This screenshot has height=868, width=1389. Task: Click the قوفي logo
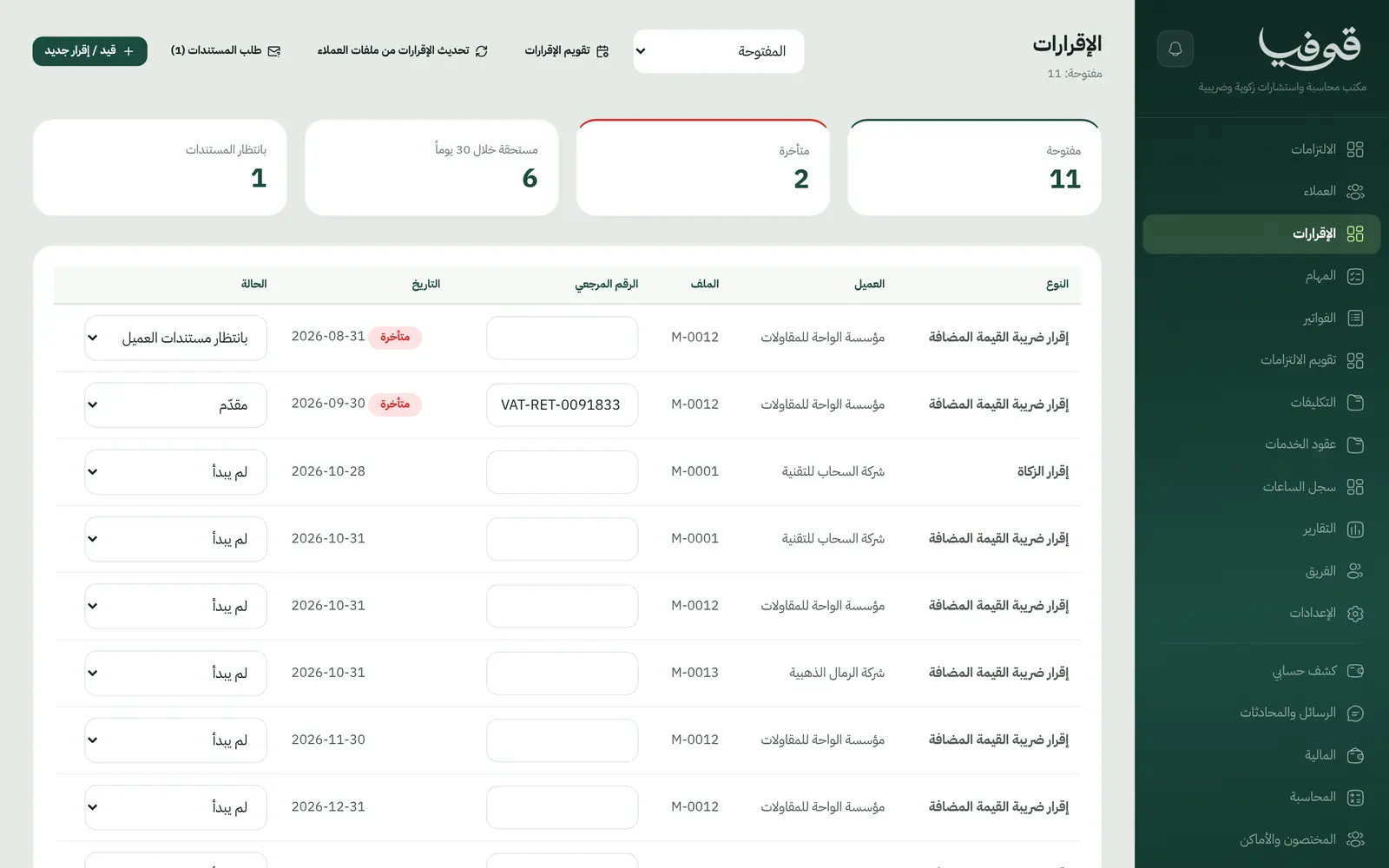point(1310,48)
